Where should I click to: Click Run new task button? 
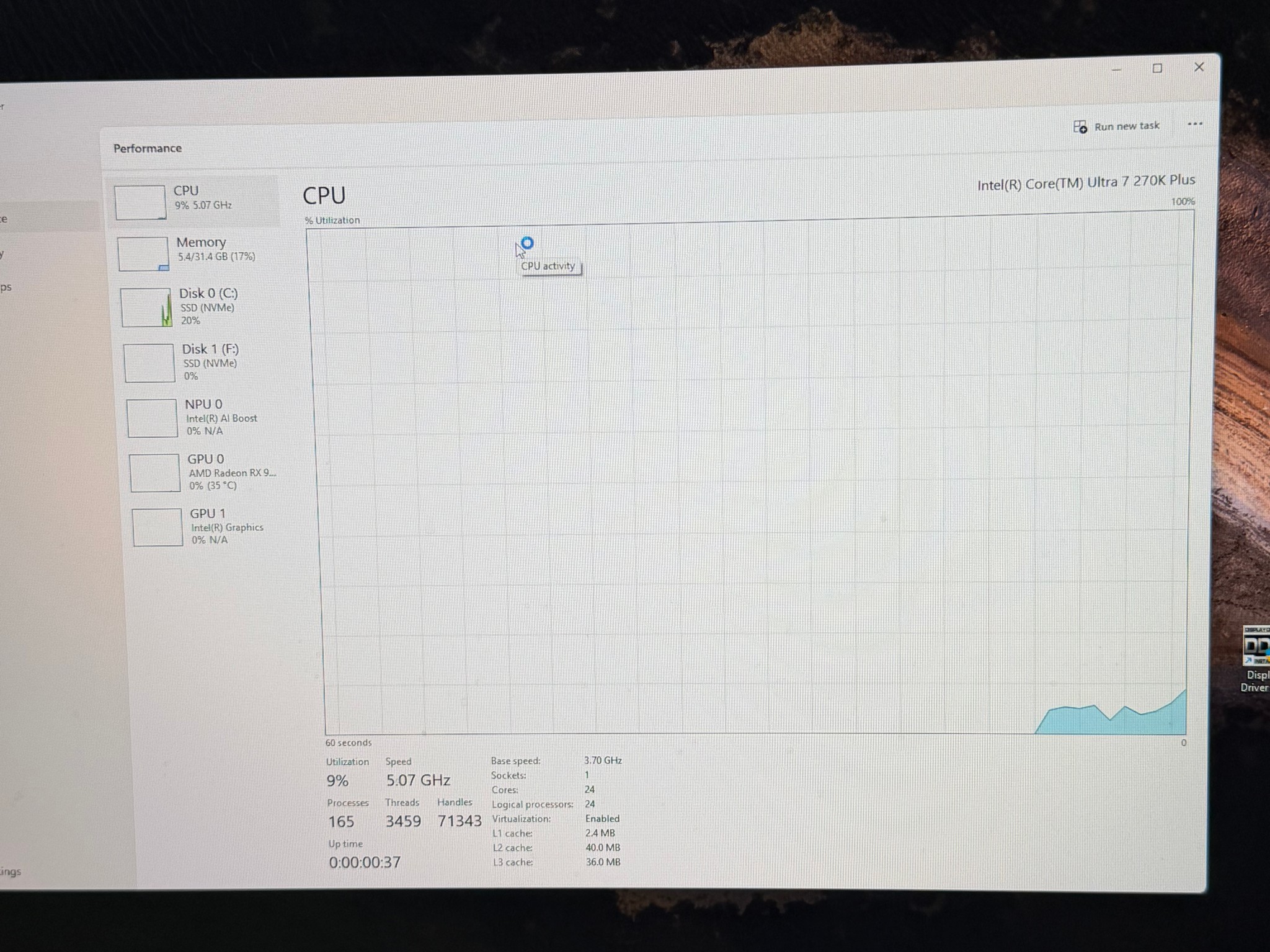(1116, 126)
